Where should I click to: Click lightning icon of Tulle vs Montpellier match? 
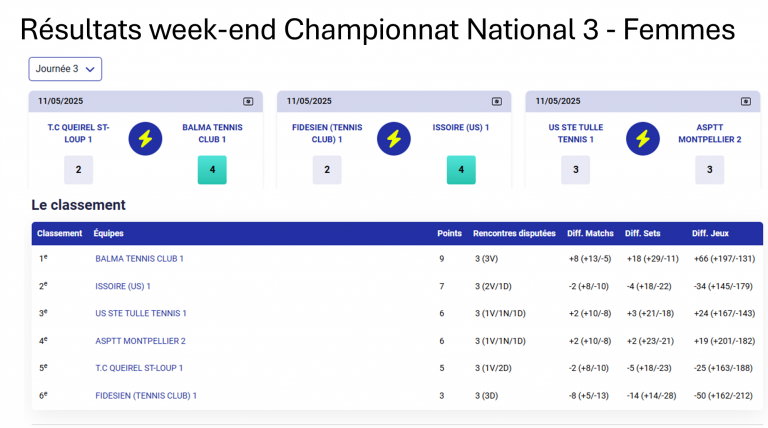642,138
